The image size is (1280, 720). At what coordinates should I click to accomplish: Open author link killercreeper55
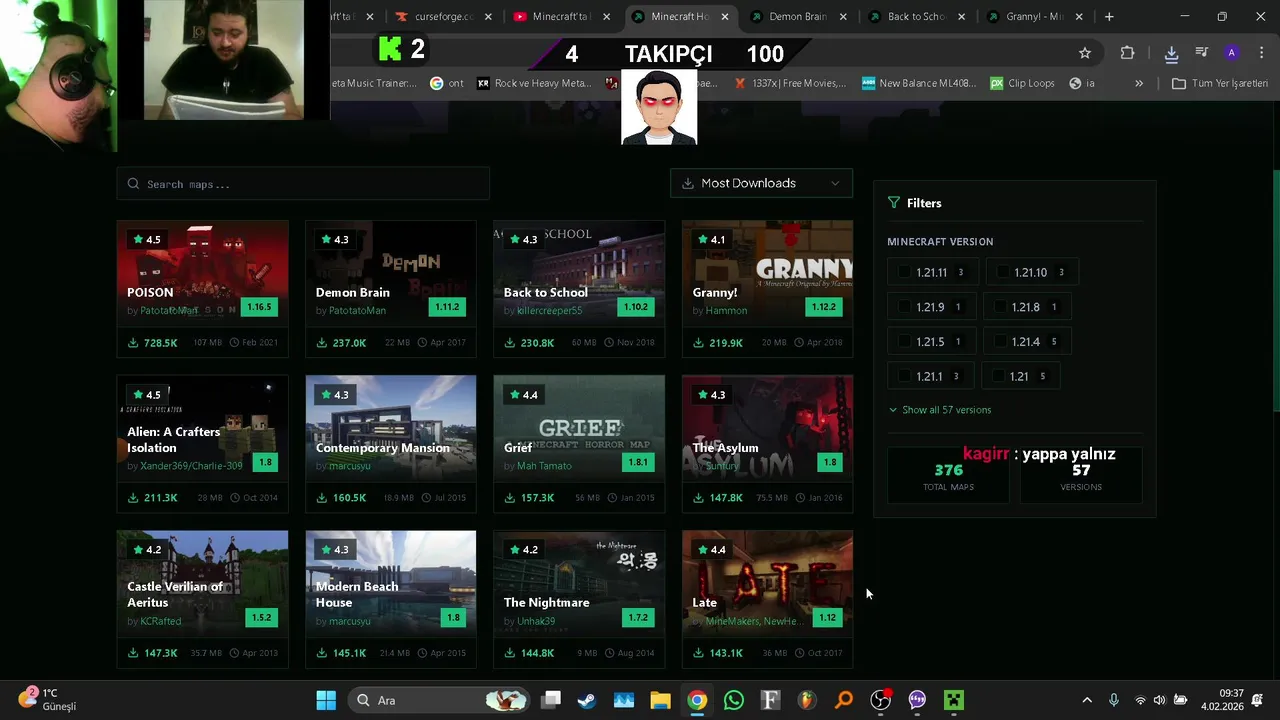[x=549, y=311]
